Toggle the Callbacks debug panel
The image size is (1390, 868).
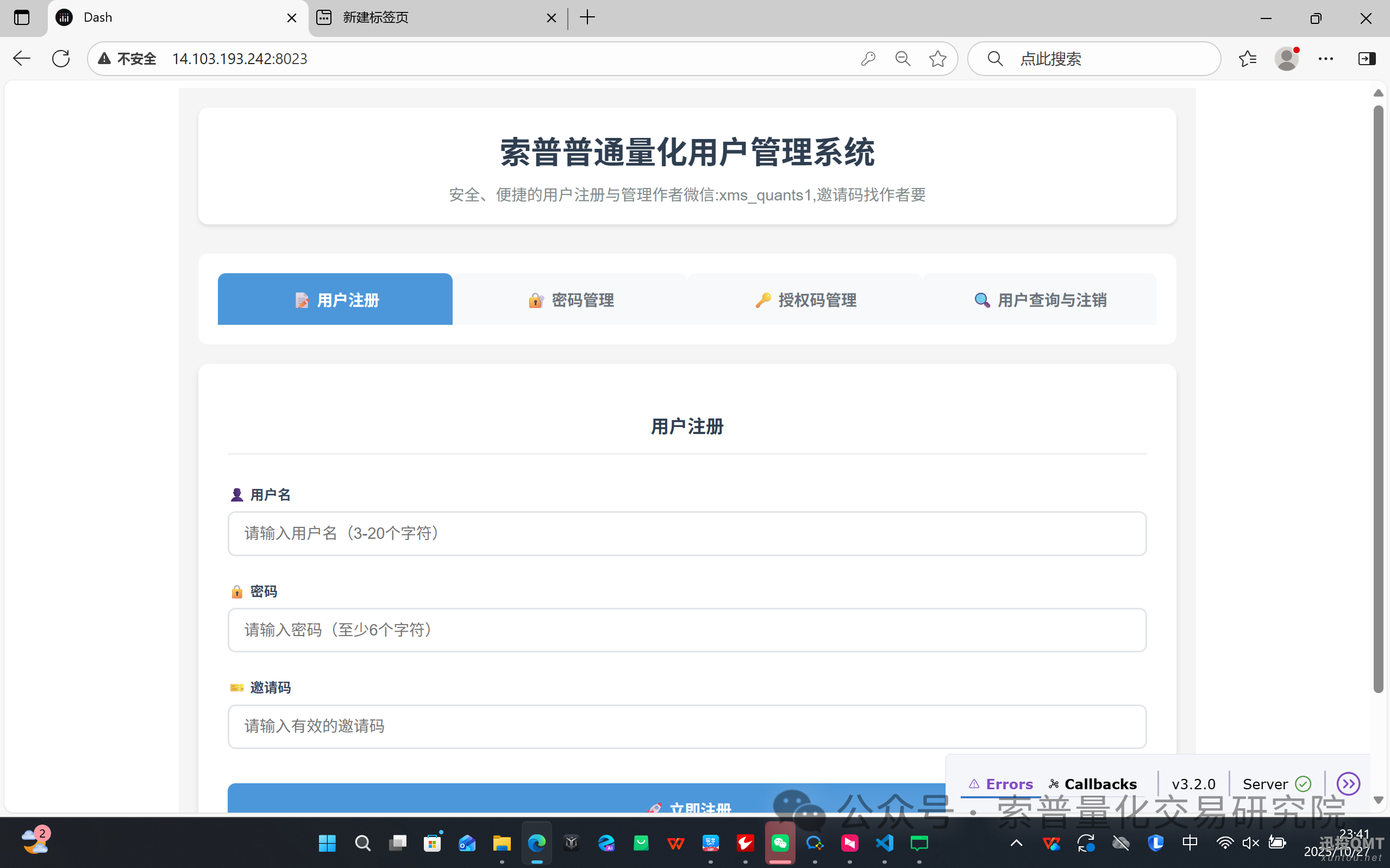click(1093, 784)
